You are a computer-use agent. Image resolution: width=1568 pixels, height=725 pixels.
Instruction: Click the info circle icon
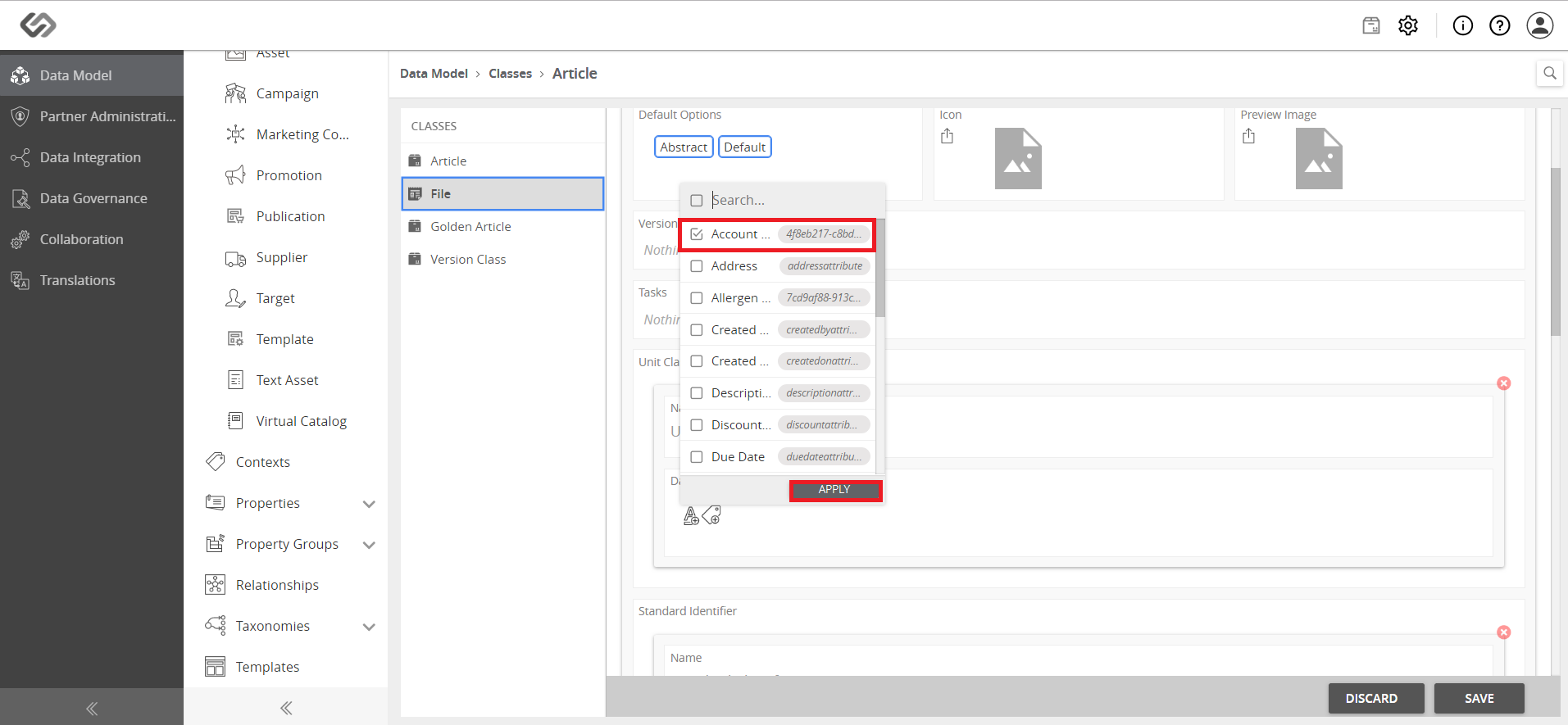(1463, 25)
